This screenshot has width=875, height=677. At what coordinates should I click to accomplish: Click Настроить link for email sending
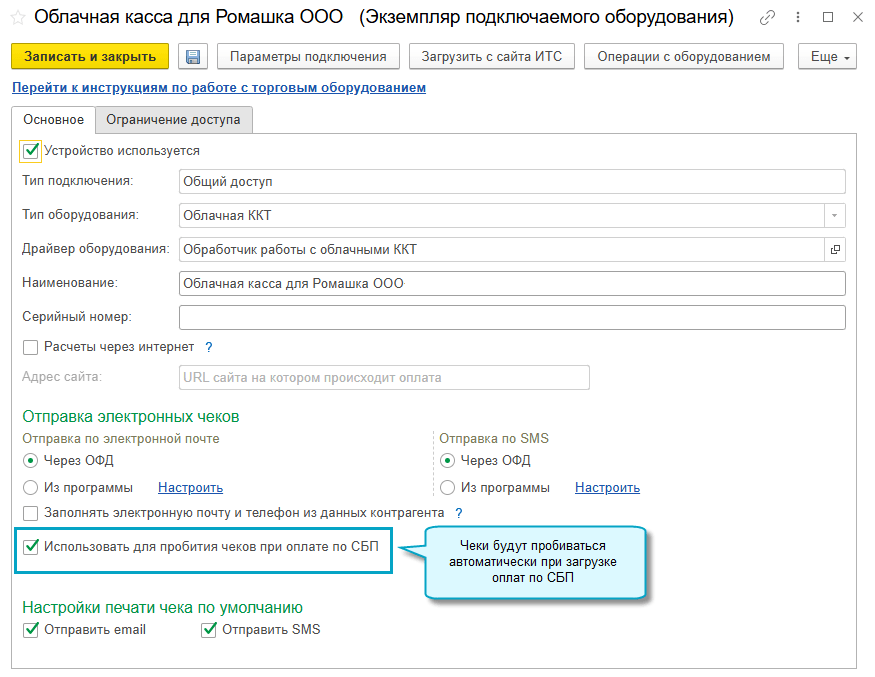pyautogui.click(x=190, y=488)
